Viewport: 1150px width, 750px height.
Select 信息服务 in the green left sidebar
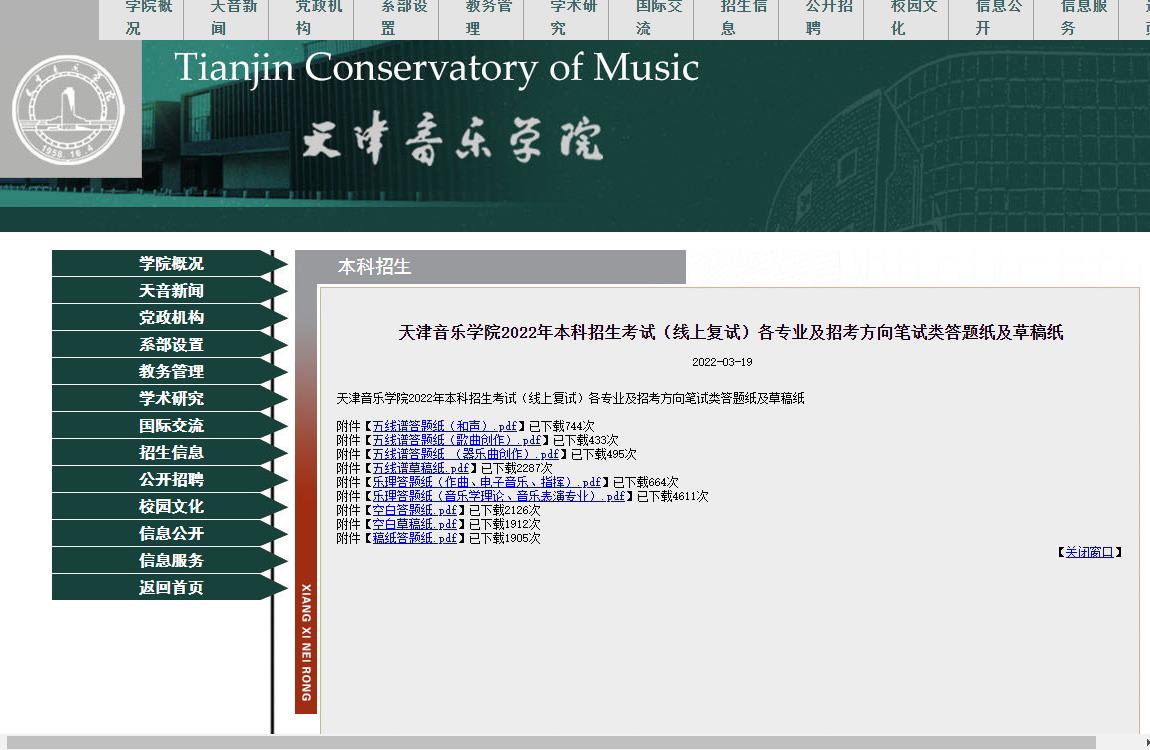(170, 561)
